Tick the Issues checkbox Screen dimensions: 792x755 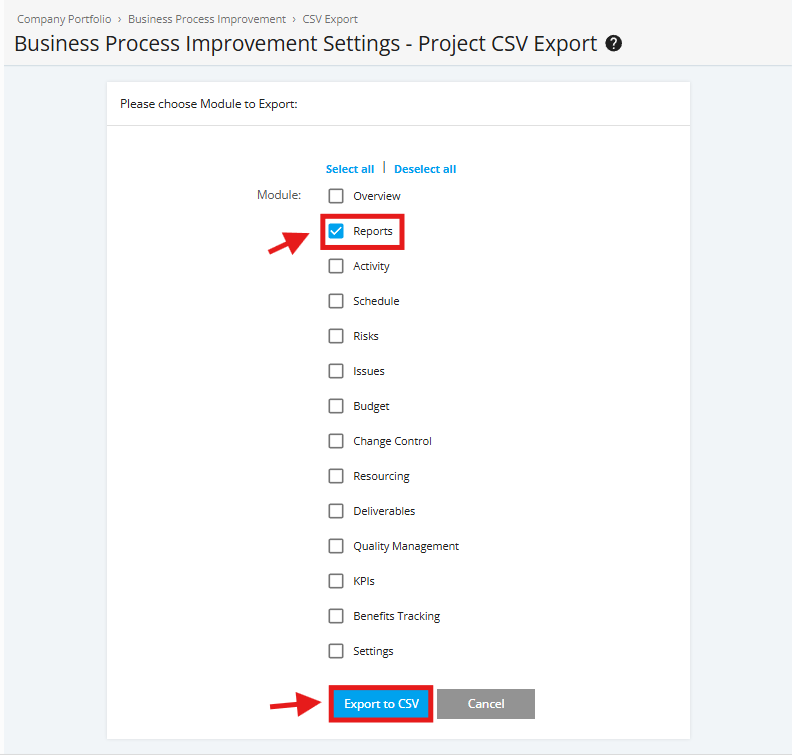click(x=336, y=371)
